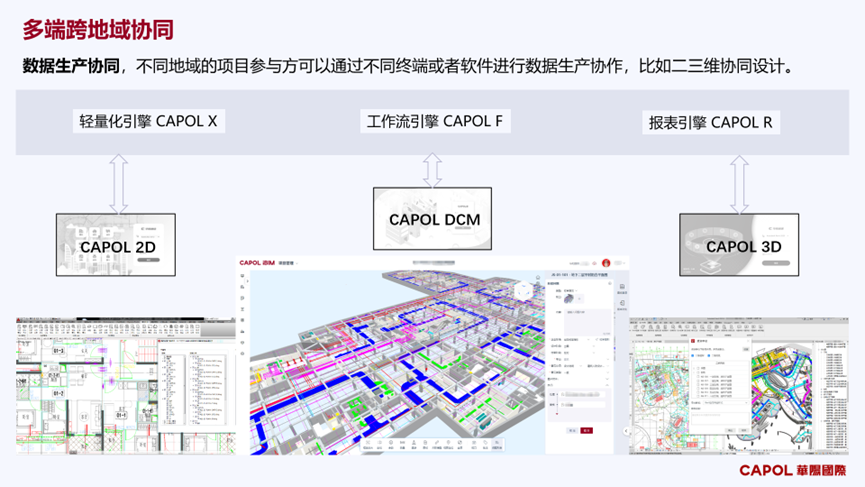Select the 报表引擎 CAPOL R label
The height and width of the screenshot is (487, 865).
(710, 123)
